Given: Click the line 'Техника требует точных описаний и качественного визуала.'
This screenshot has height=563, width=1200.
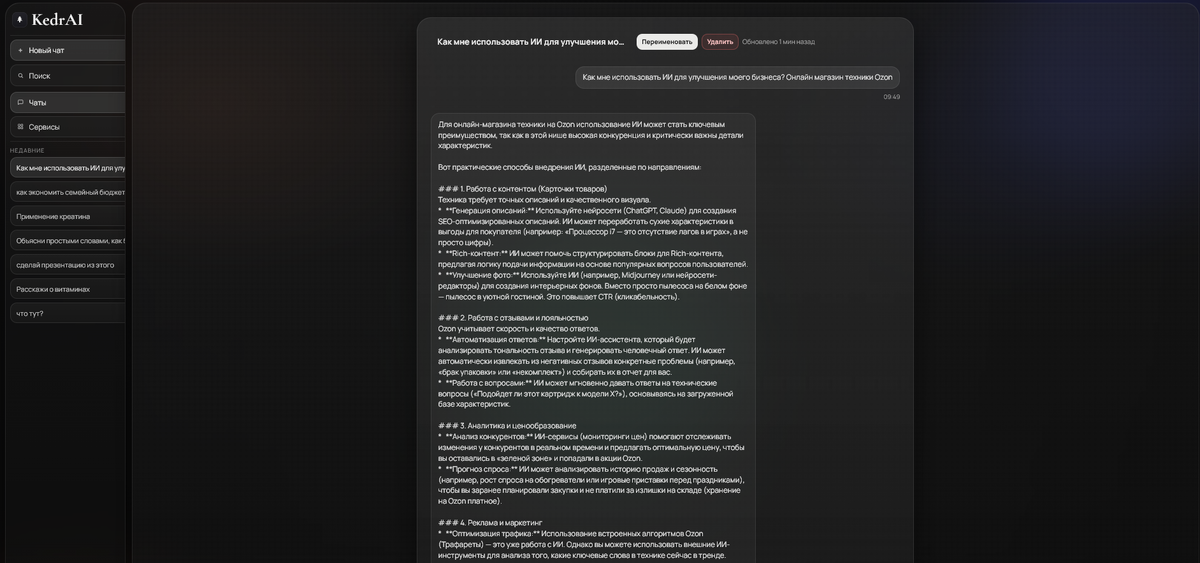Looking at the screenshot, I should tap(544, 200).
